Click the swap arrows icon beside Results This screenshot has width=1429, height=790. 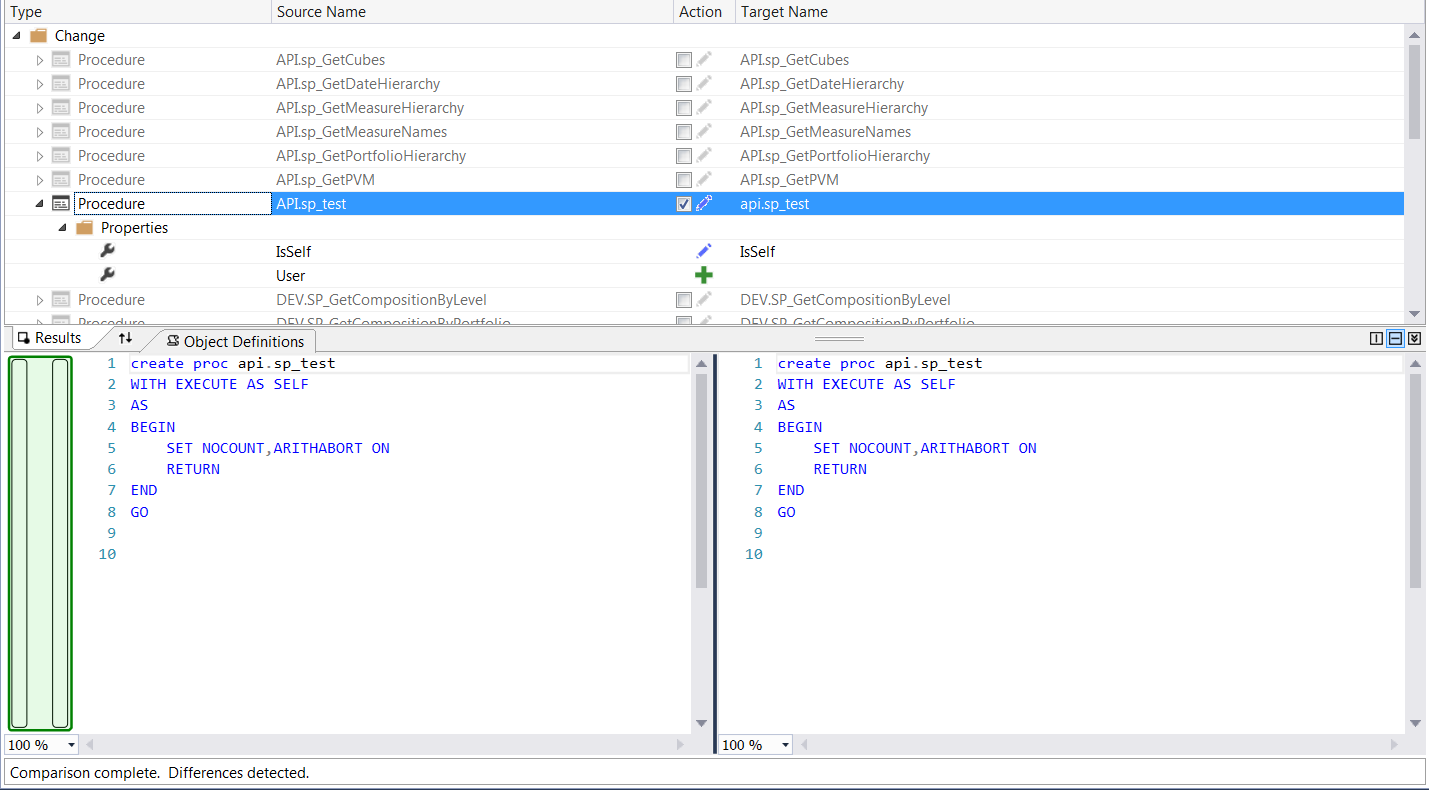point(125,339)
